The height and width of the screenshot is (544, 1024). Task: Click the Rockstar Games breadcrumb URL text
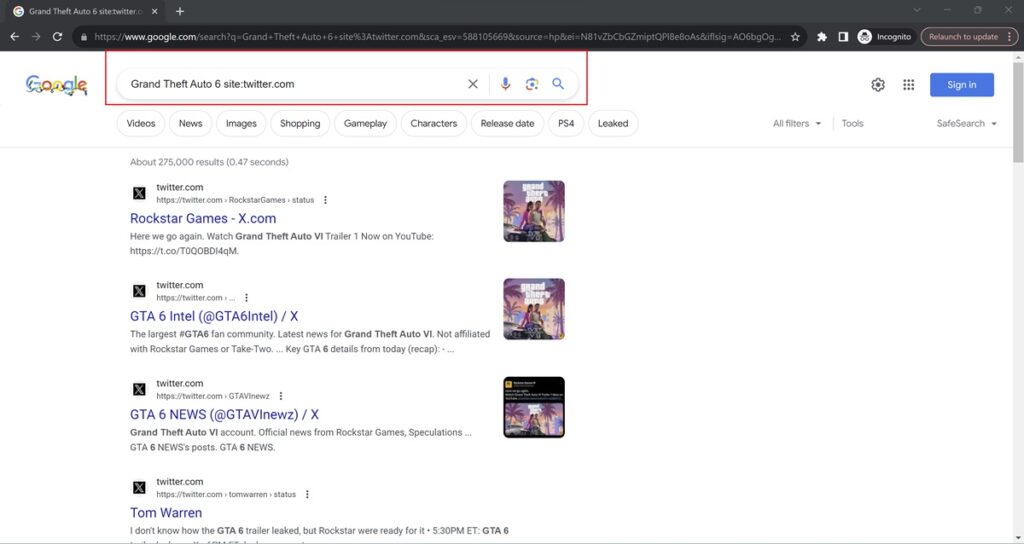(235, 200)
